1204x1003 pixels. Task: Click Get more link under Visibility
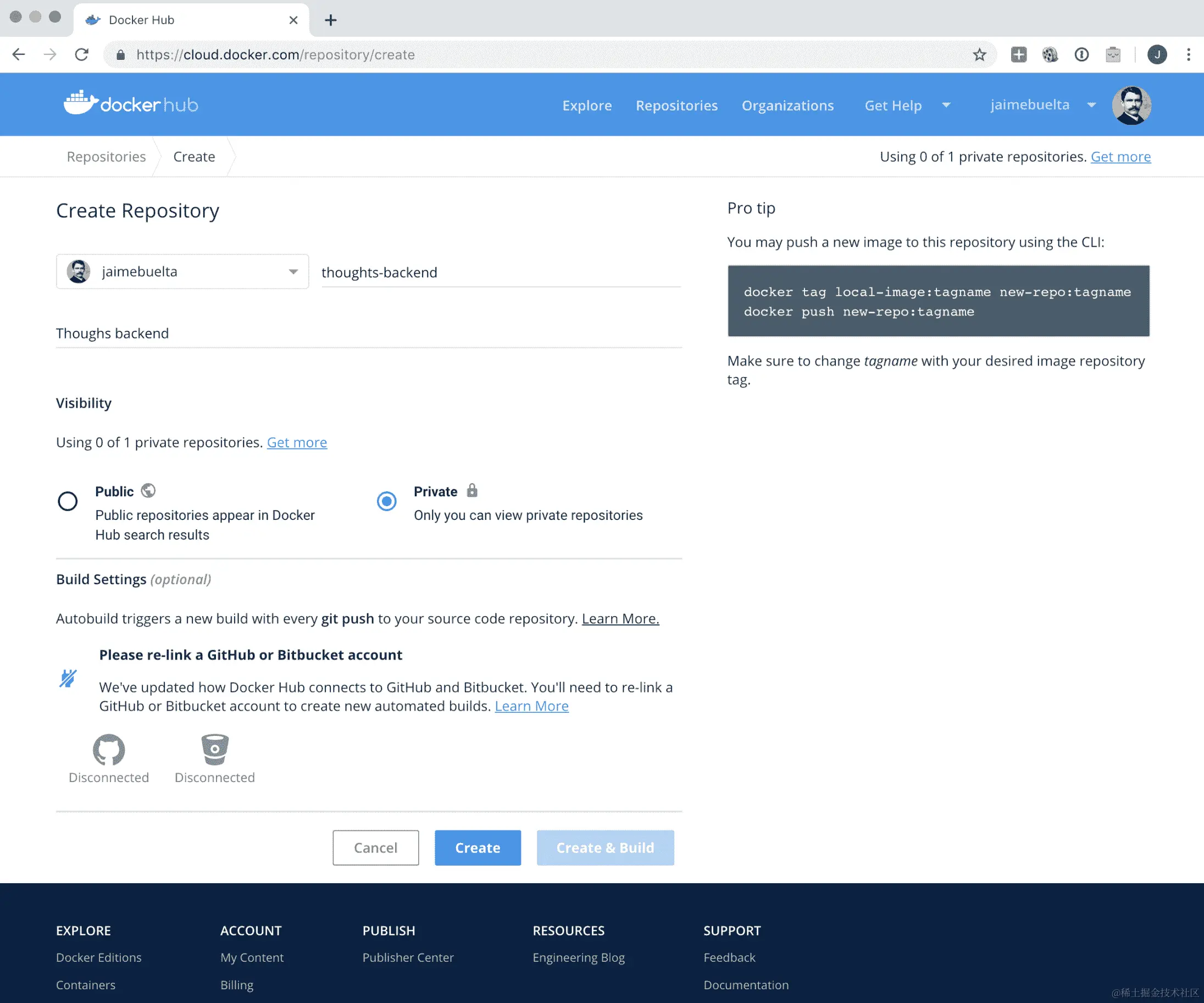pos(296,442)
